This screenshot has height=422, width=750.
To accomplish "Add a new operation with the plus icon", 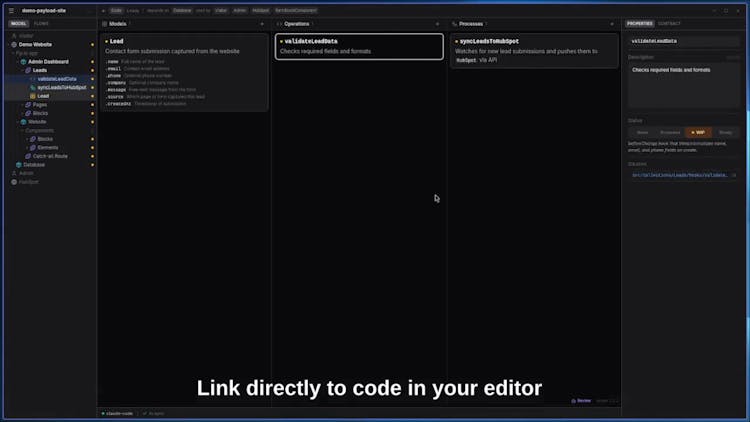I will 437,23.
